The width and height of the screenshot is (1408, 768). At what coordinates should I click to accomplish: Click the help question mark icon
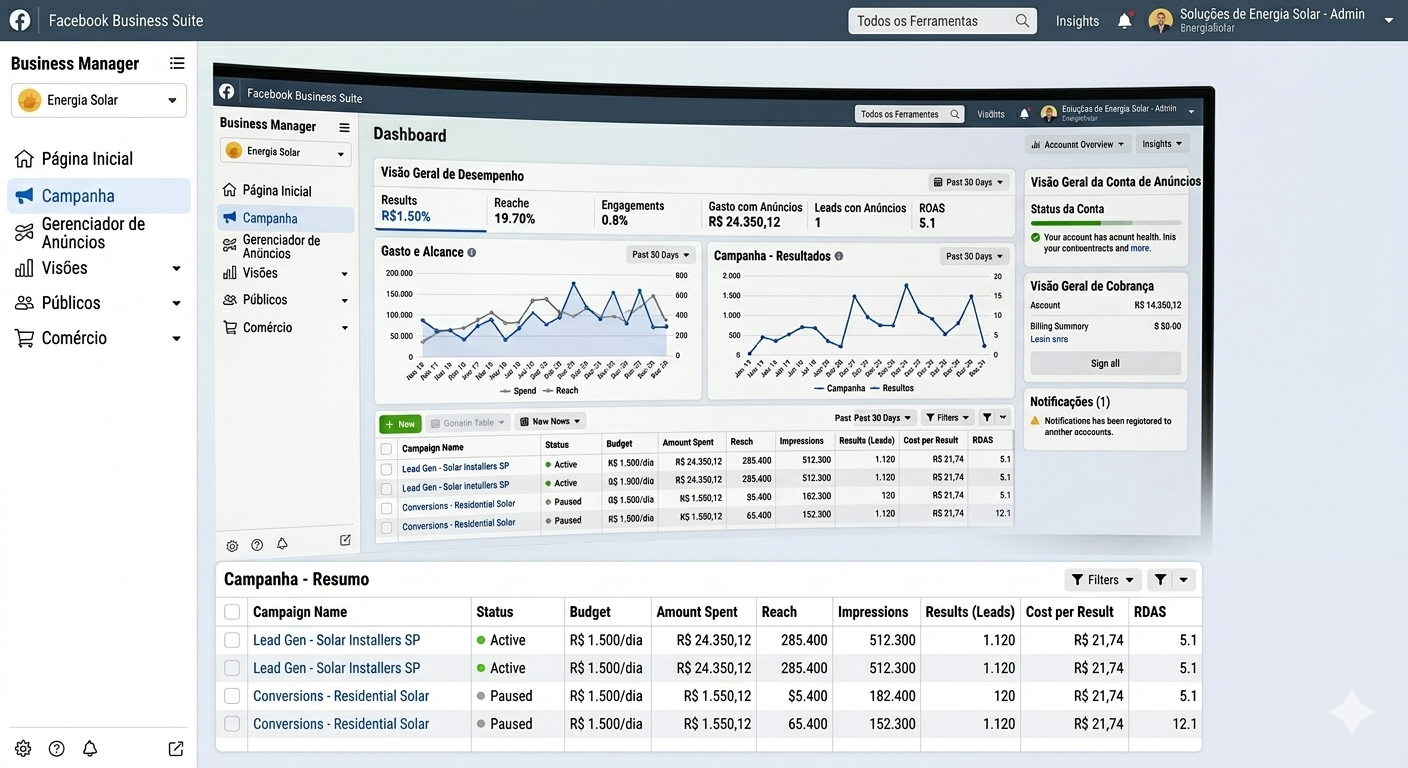click(x=57, y=748)
